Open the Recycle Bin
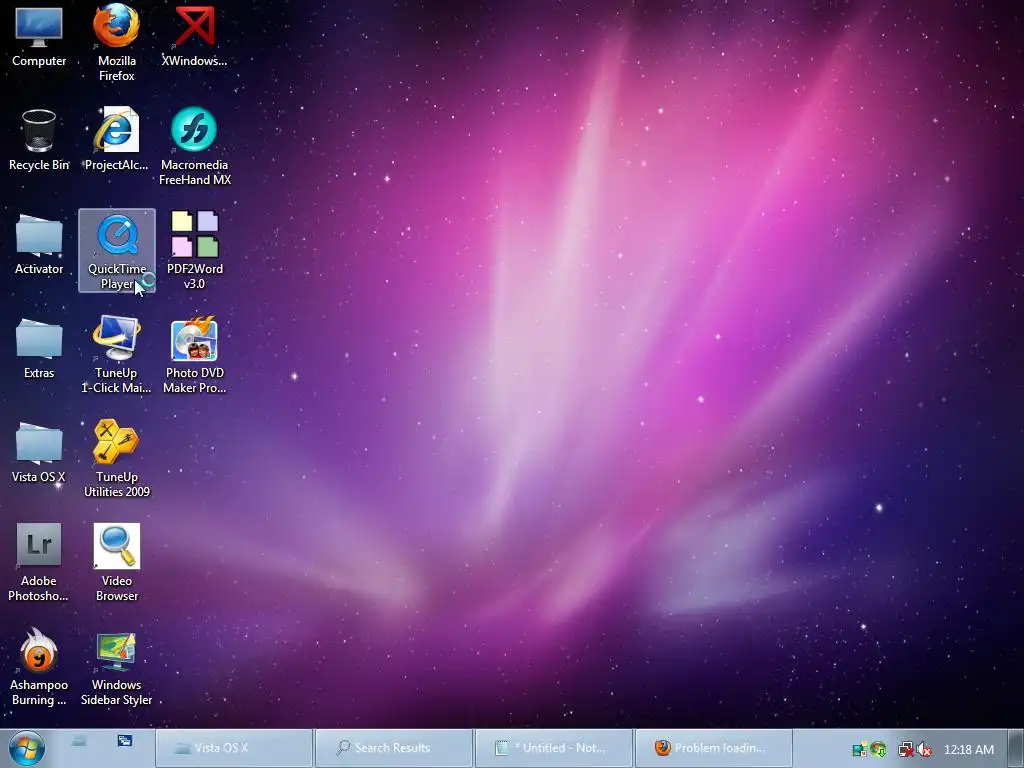1024x768 pixels. [x=39, y=141]
